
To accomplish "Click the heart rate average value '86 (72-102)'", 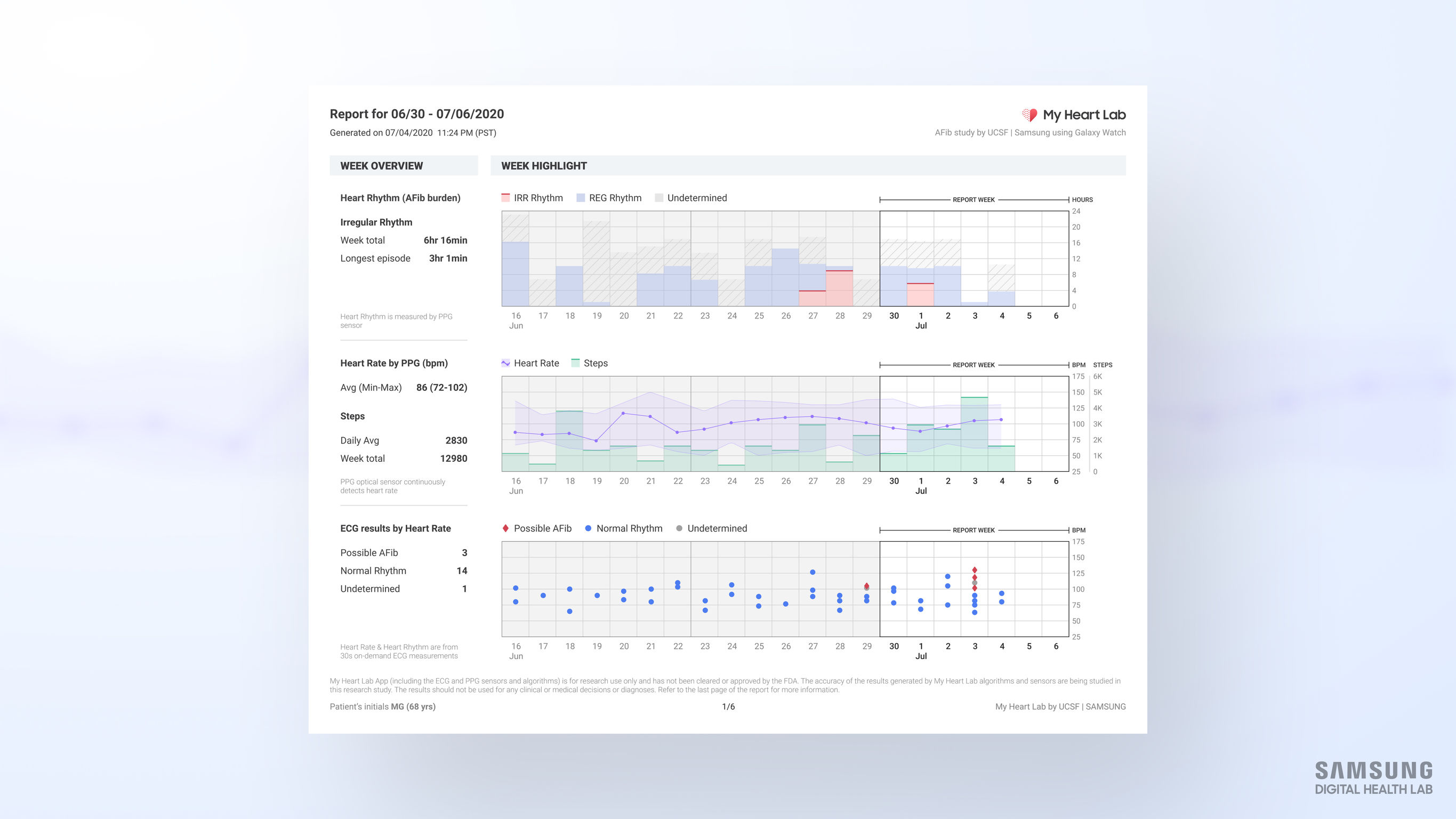I will pyautogui.click(x=441, y=387).
